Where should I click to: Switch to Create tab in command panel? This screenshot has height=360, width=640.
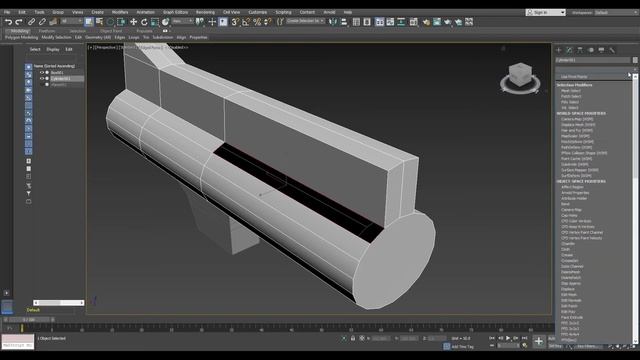tap(559, 50)
